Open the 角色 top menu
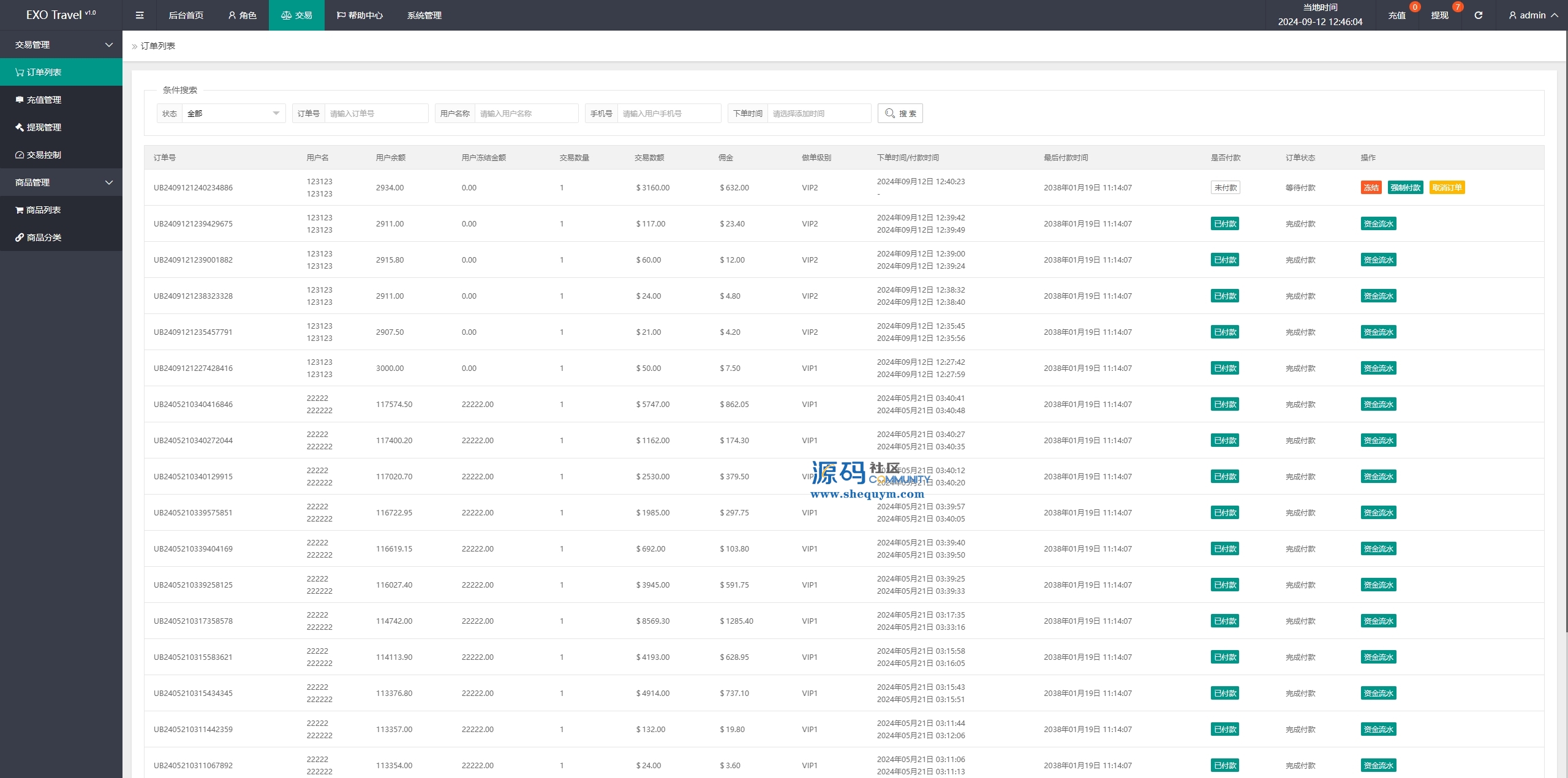Viewport: 1568px width, 778px height. [242, 15]
